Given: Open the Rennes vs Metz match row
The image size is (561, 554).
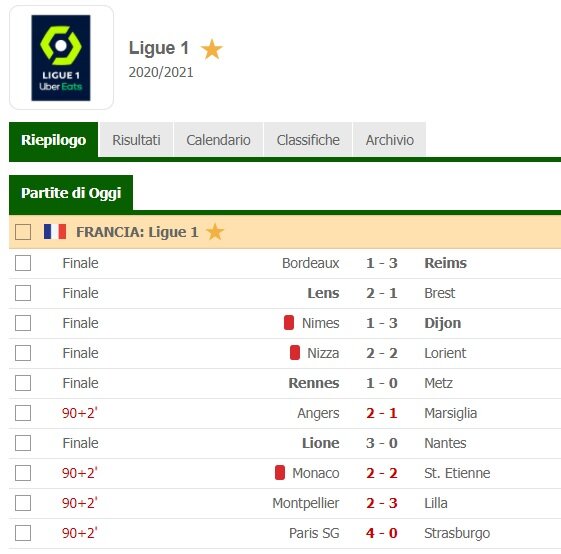Looking at the screenshot, I should tap(285, 383).
